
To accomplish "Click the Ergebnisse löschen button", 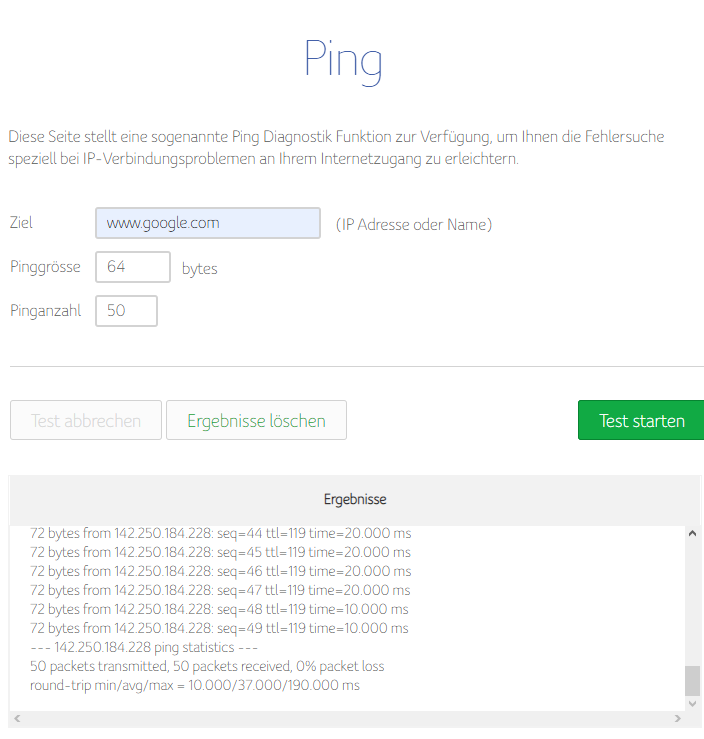I will click(x=256, y=421).
